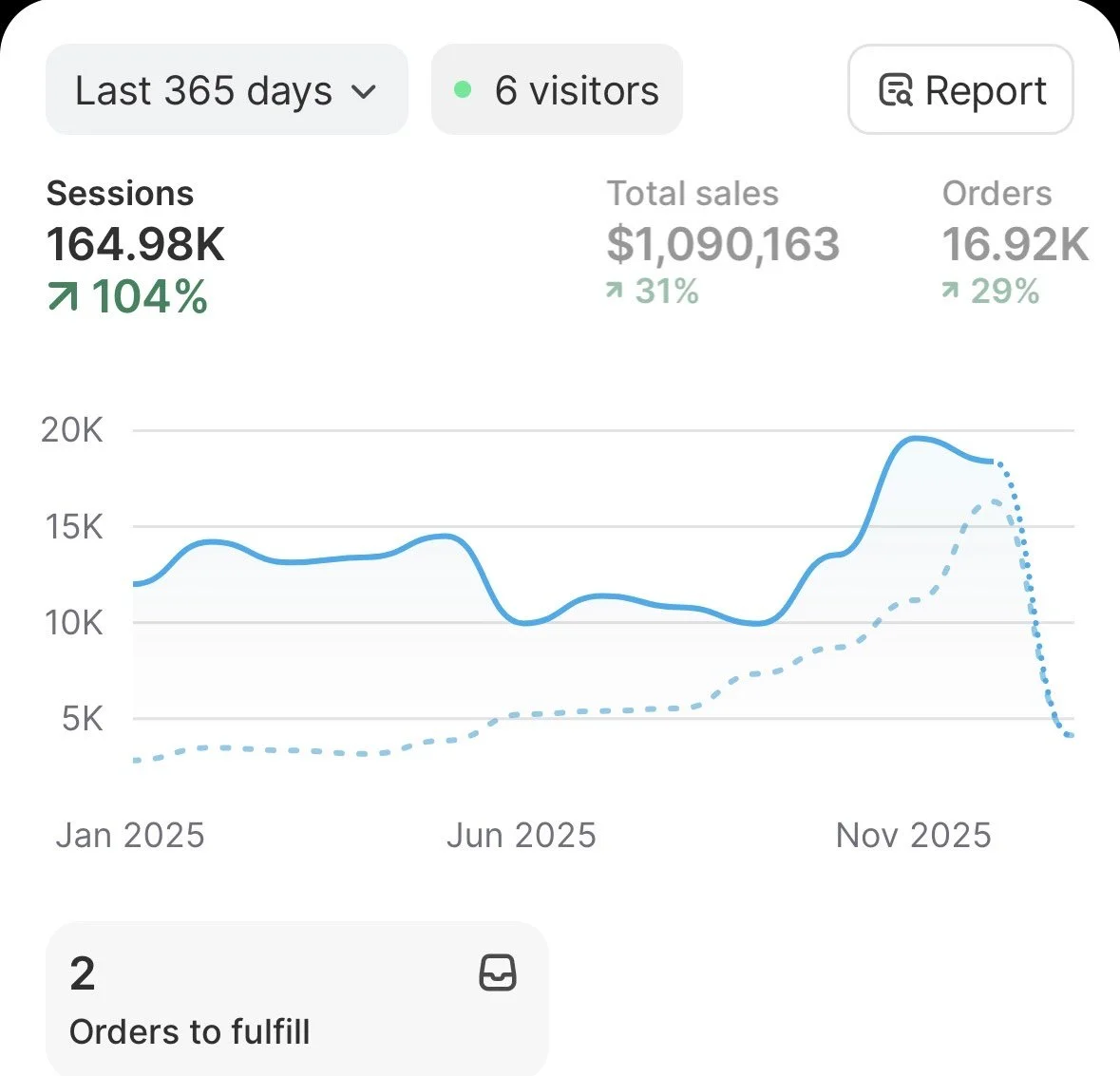Click the upward arrow next to 31%
Screen dimensions: 1120x1076
[616, 291]
